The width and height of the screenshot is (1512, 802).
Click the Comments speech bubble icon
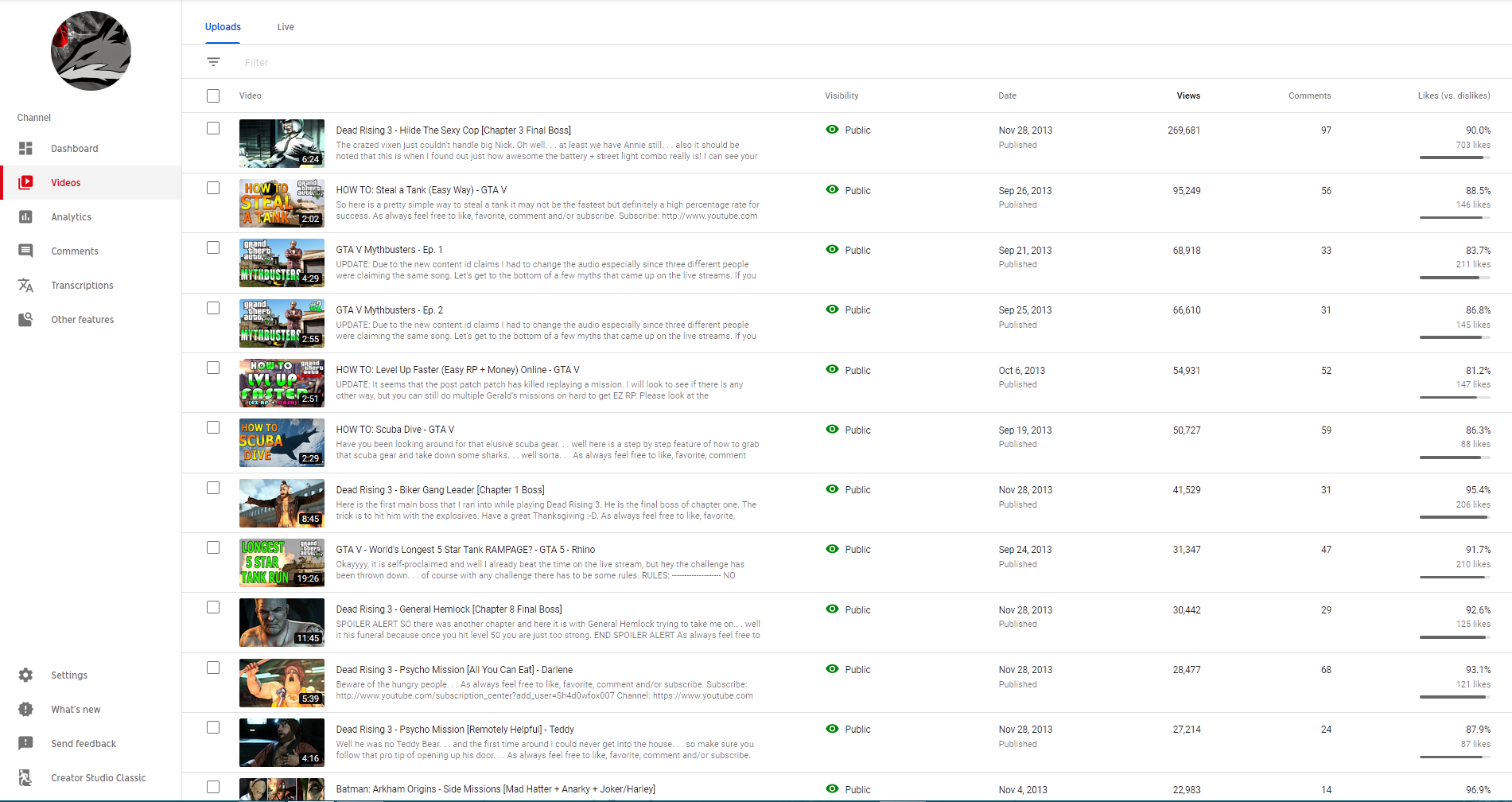click(x=25, y=251)
